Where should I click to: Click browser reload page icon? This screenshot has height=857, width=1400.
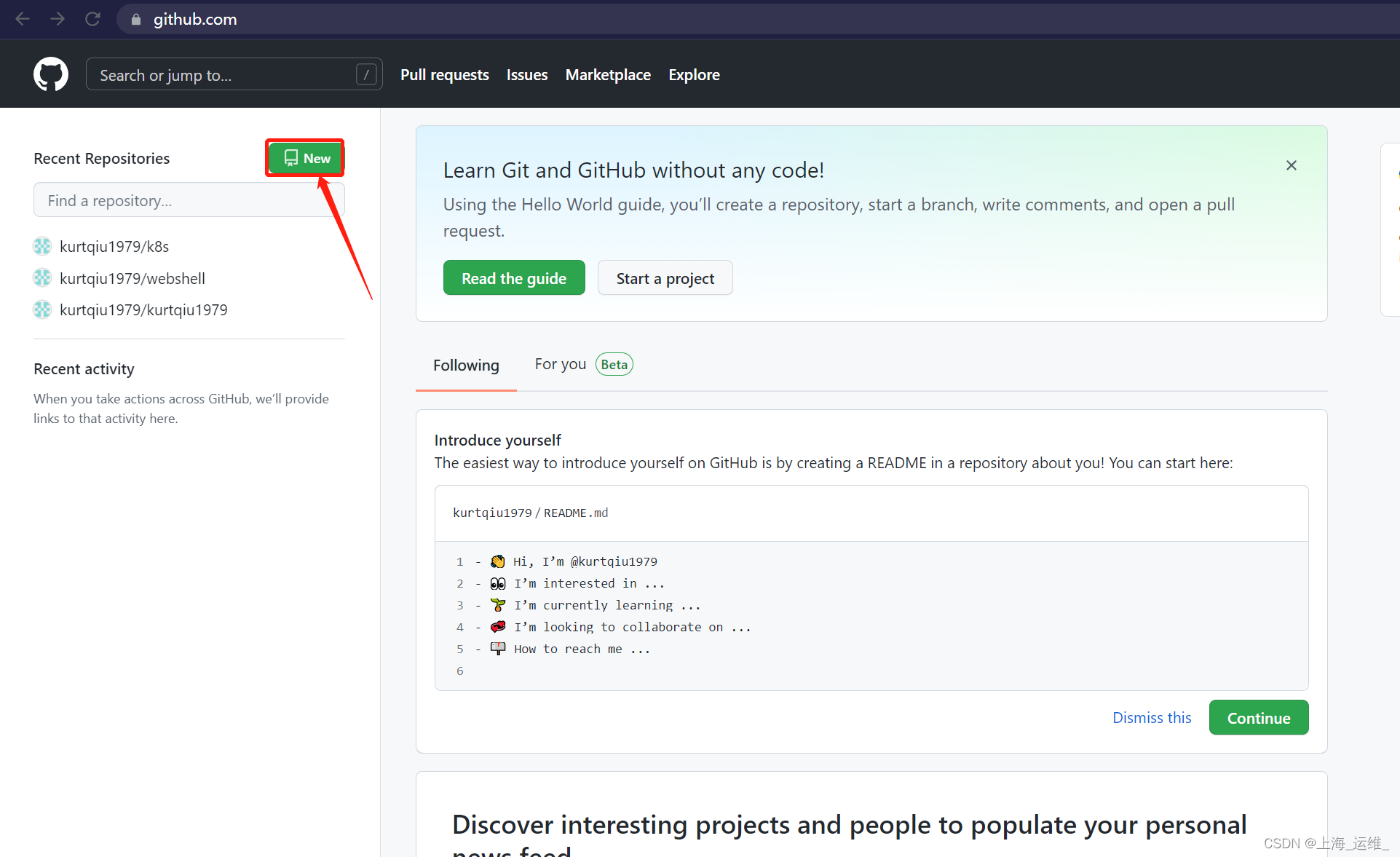click(92, 19)
